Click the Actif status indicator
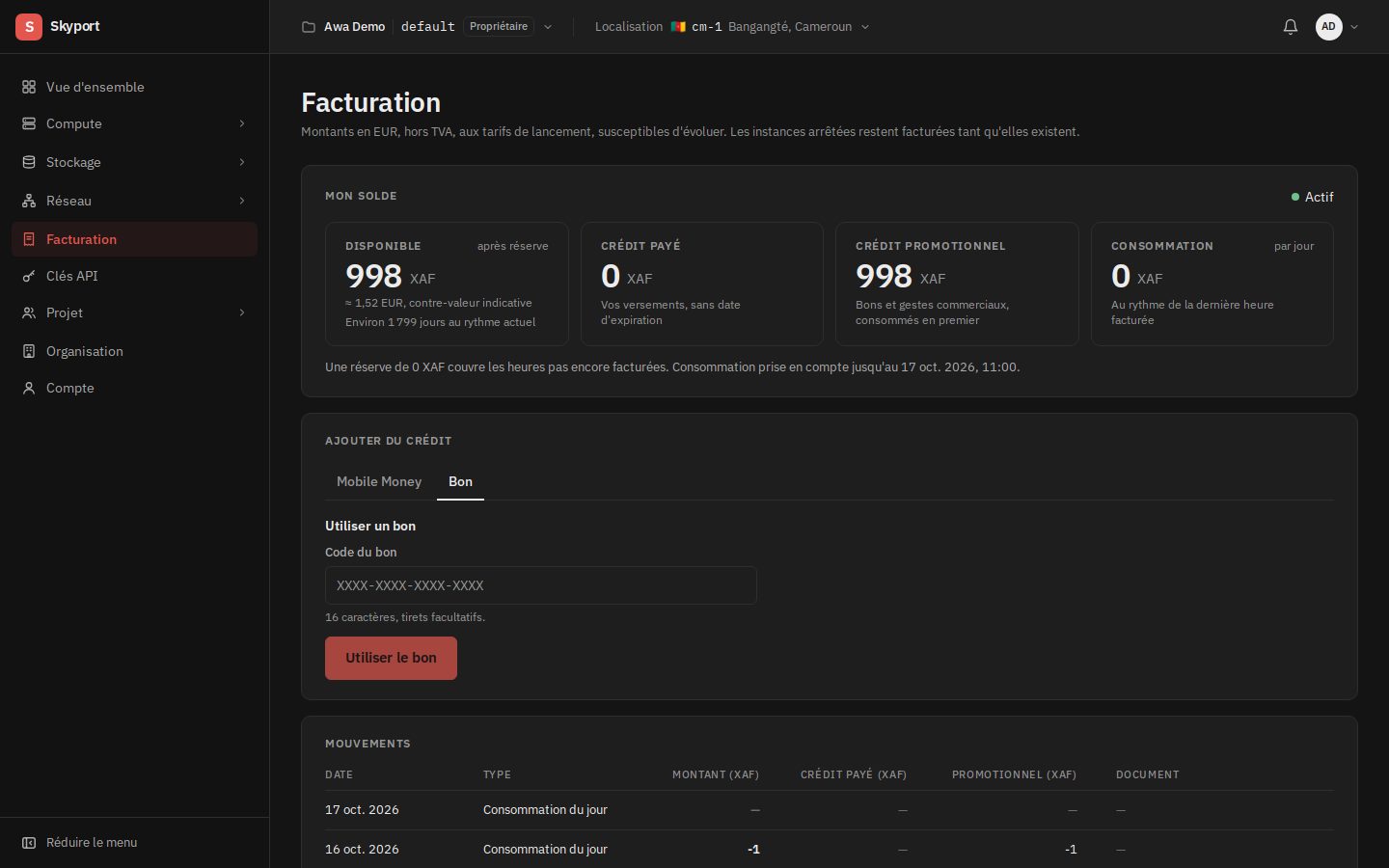This screenshot has height=868, width=1389. point(1313,197)
